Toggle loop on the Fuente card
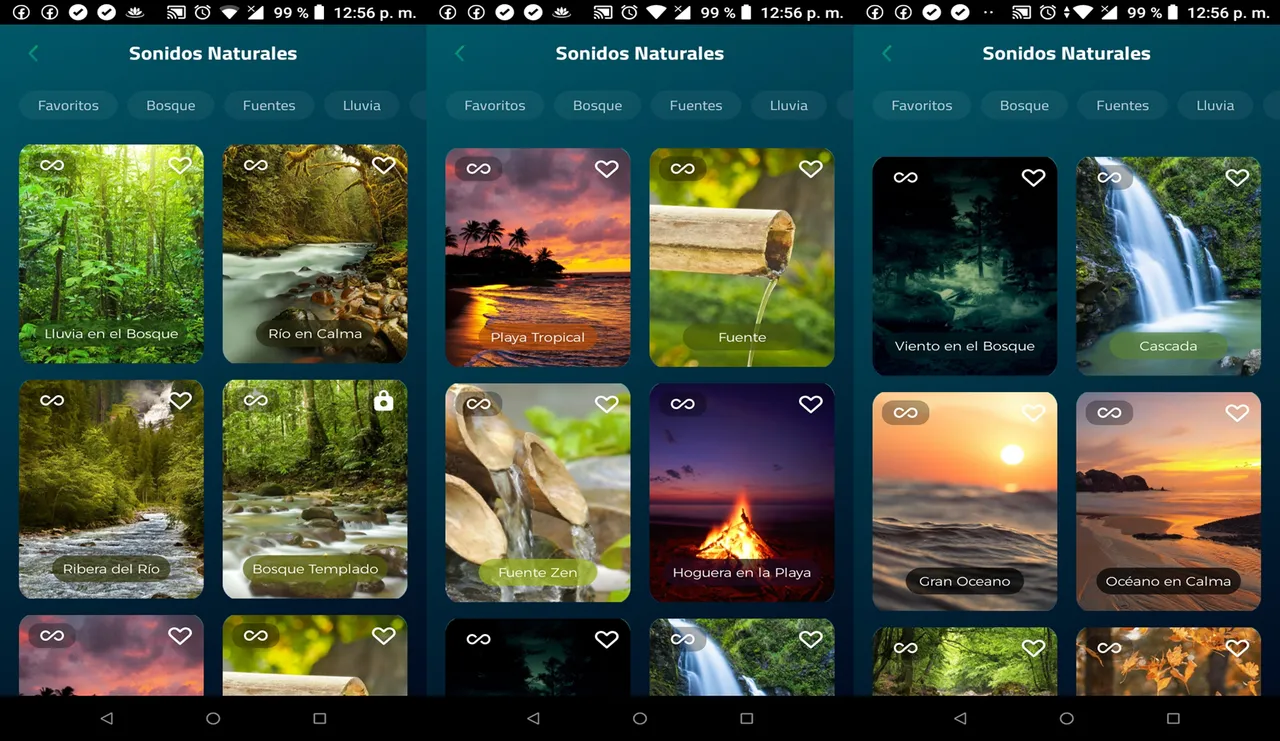This screenshot has height=741, width=1280. [683, 169]
